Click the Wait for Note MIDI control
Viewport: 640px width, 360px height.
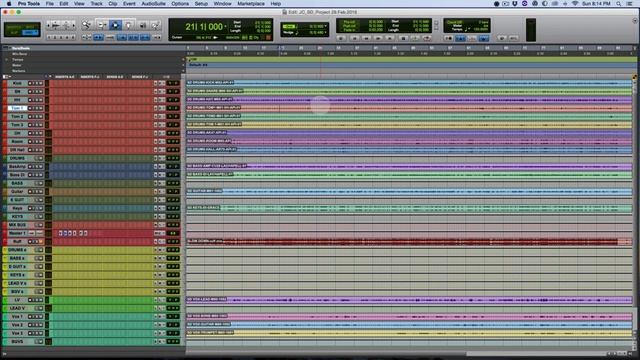point(448,38)
